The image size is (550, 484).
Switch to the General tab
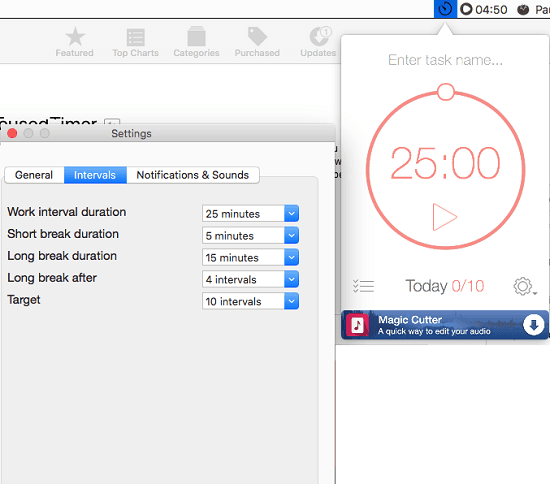click(34, 175)
